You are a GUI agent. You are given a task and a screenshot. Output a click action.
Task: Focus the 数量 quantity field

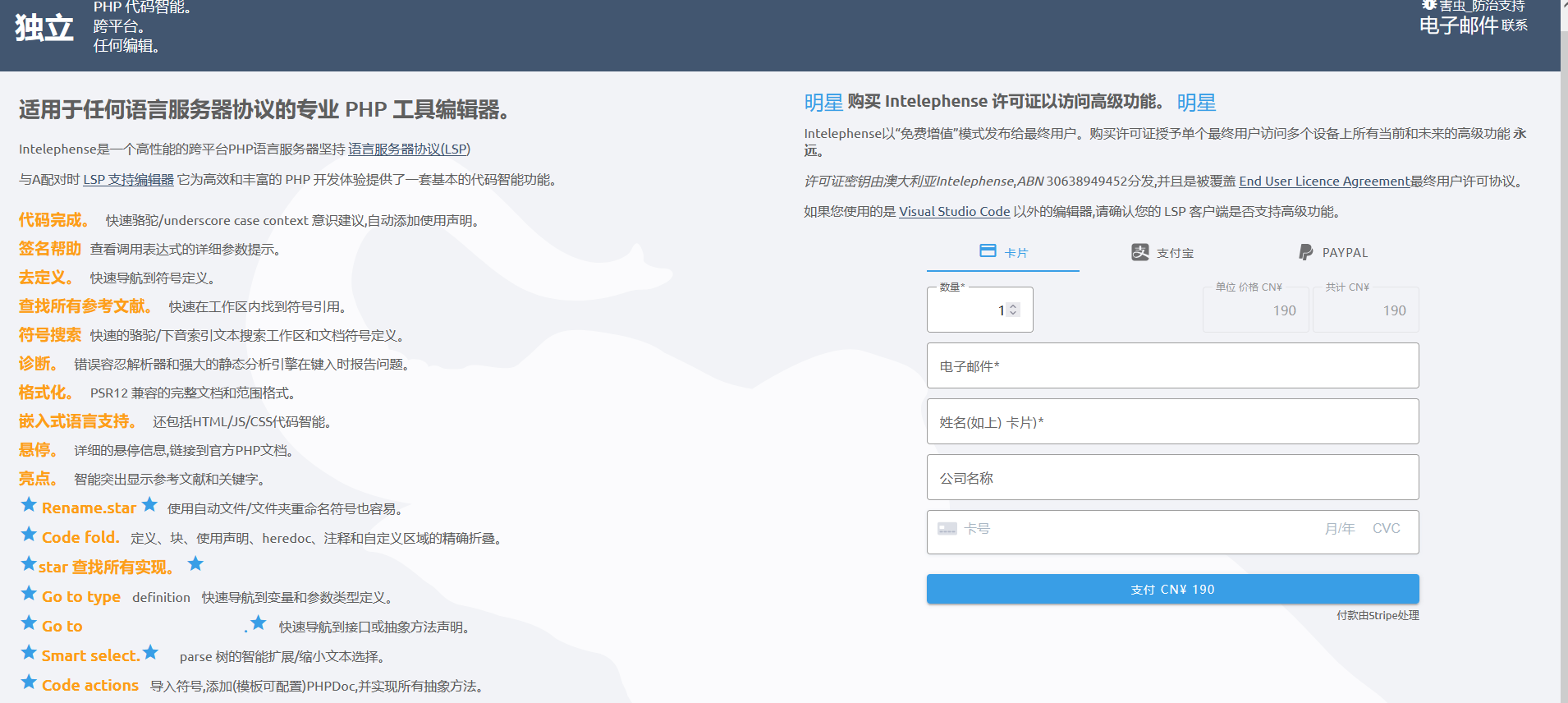979,310
